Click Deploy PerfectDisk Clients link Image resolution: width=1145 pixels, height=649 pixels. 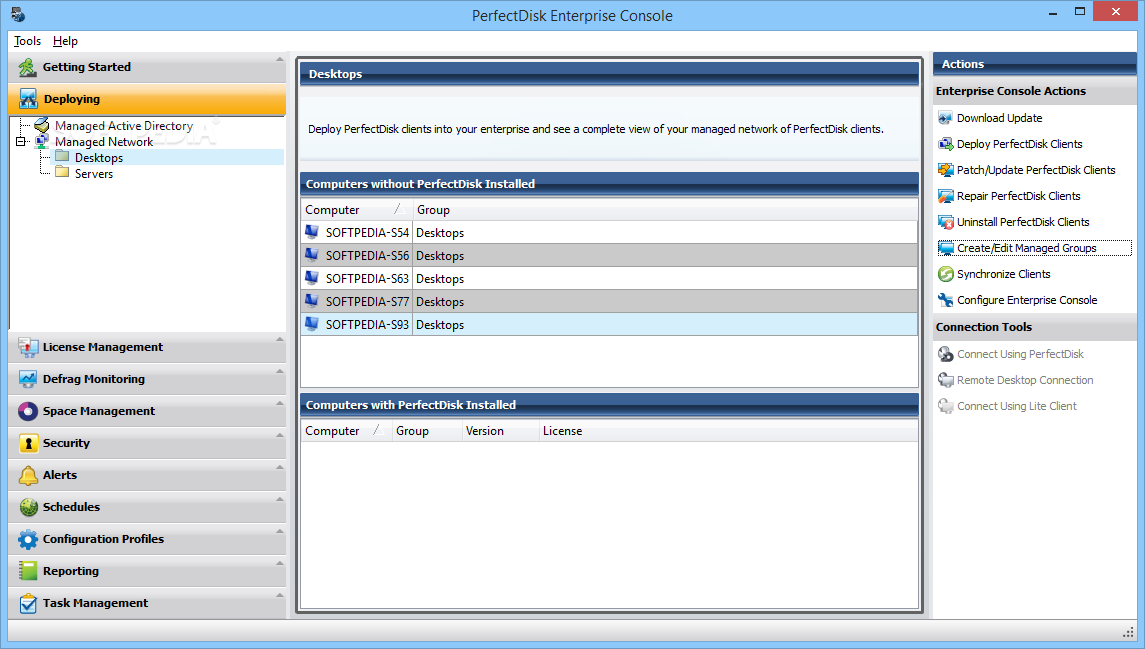pos(1019,144)
